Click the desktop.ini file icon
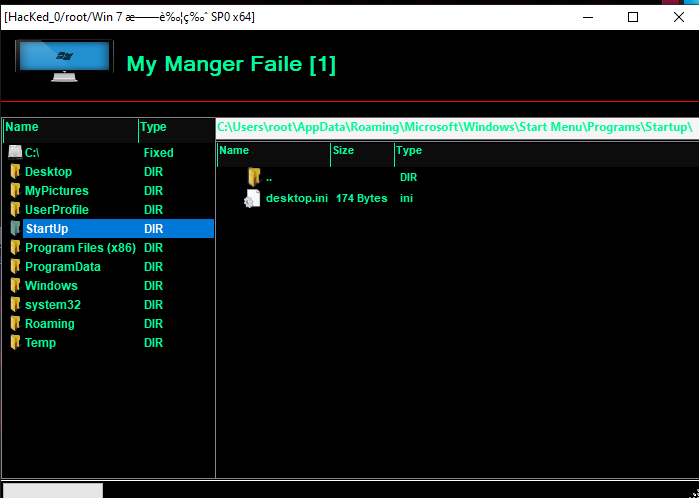The height and width of the screenshot is (498, 699). [x=253, y=198]
